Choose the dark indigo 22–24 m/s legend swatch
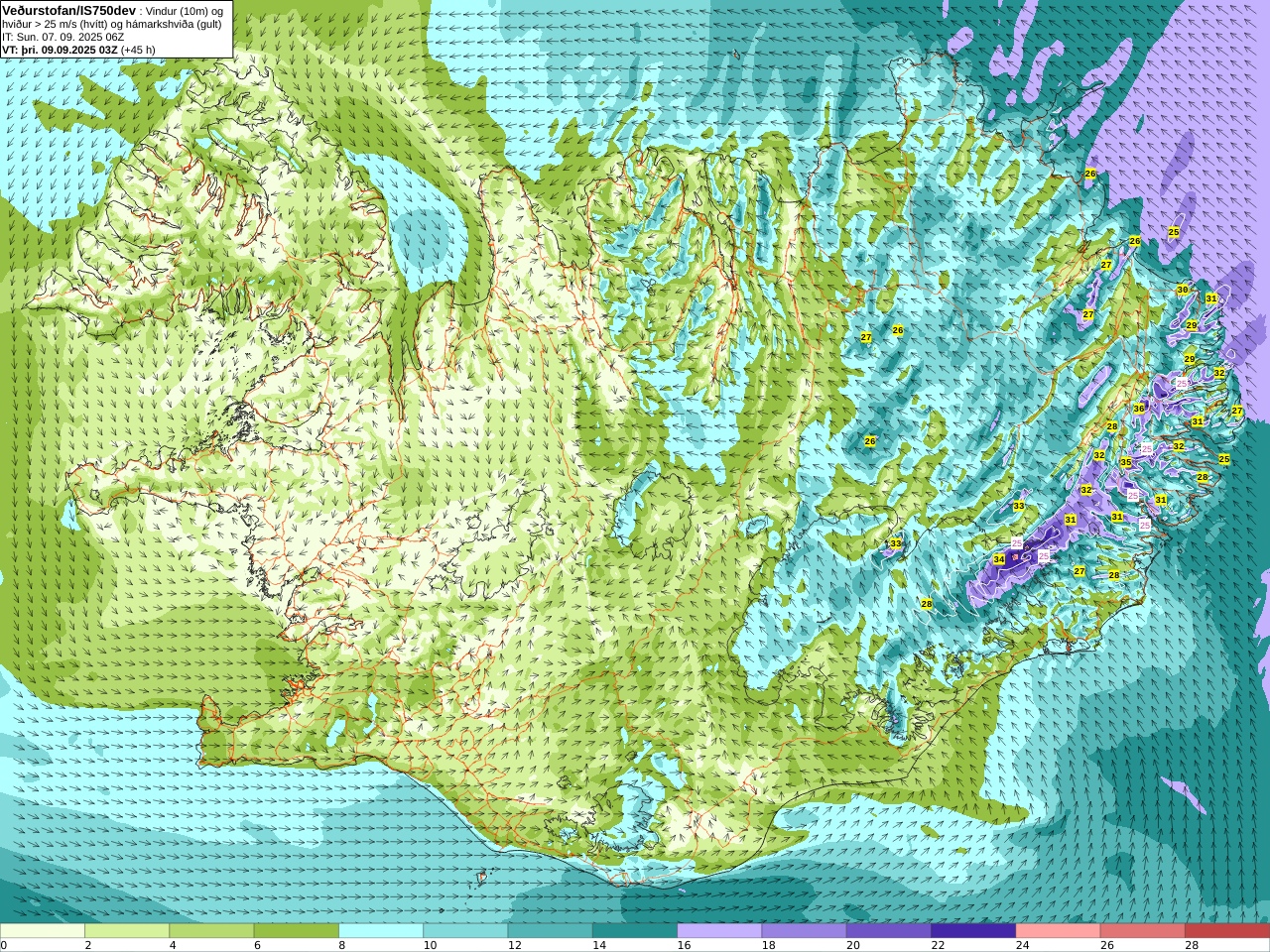1270x952 pixels. pyautogui.click(x=973, y=930)
